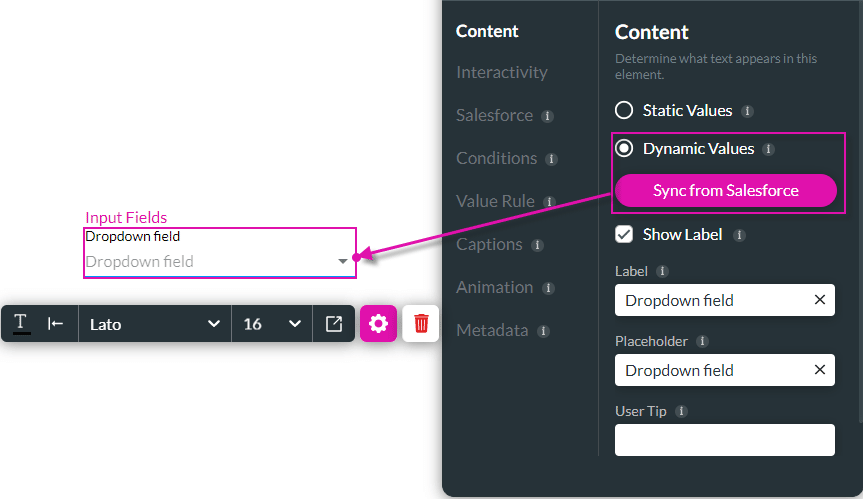Image resolution: width=863 pixels, height=499 pixels.
Task: Click the Sync from Salesforce button
Action: click(x=725, y=190)
